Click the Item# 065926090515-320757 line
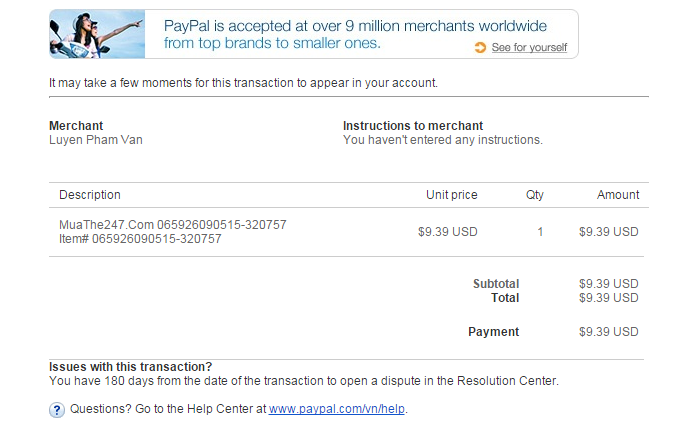Image resolution: width=692 pixels, height=443 pixels. coord(140,239)
